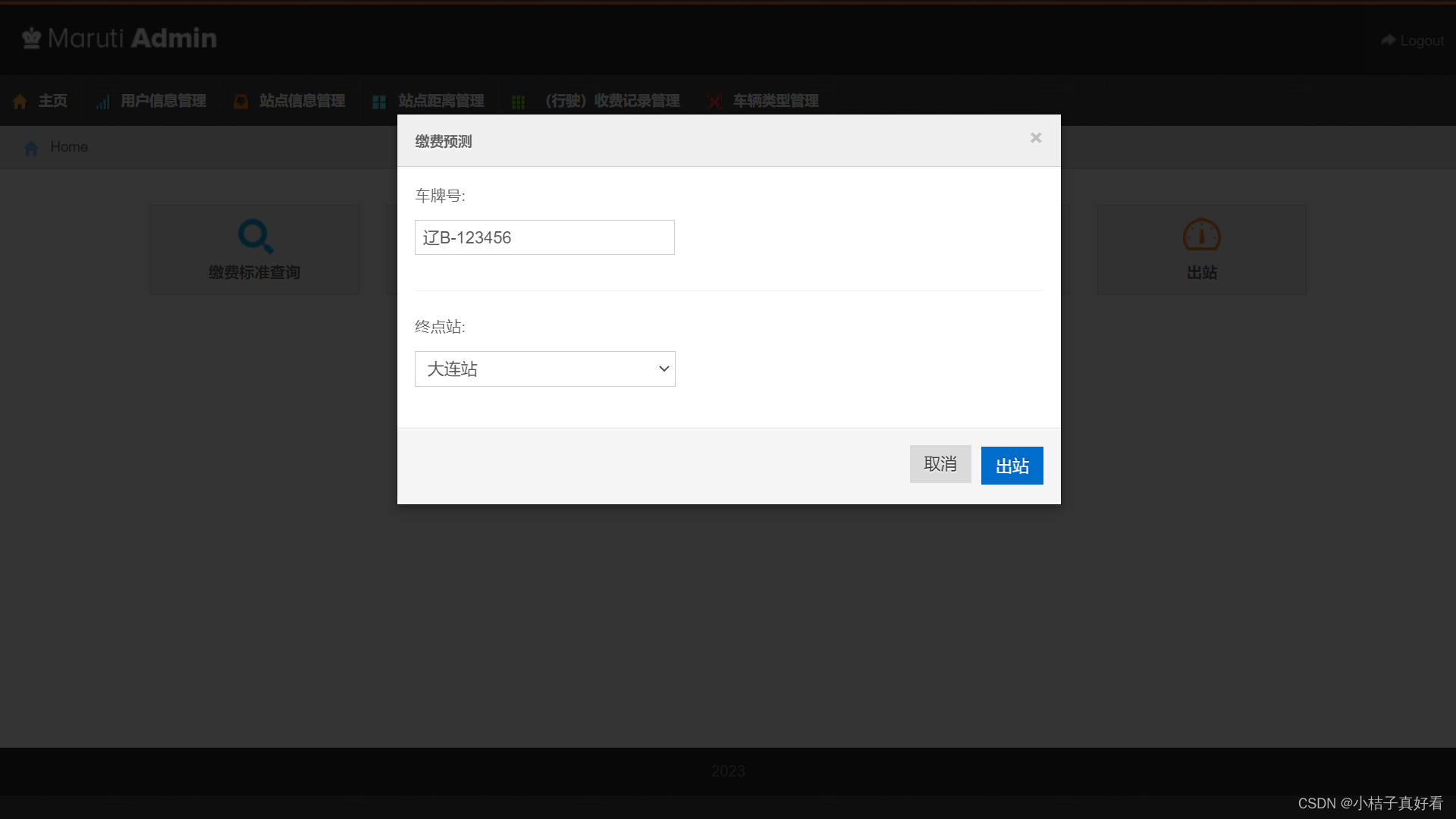Screen dimensions: 1456x819
Task: Click the 缴费标准查询 card label
Action: point(255,272)
